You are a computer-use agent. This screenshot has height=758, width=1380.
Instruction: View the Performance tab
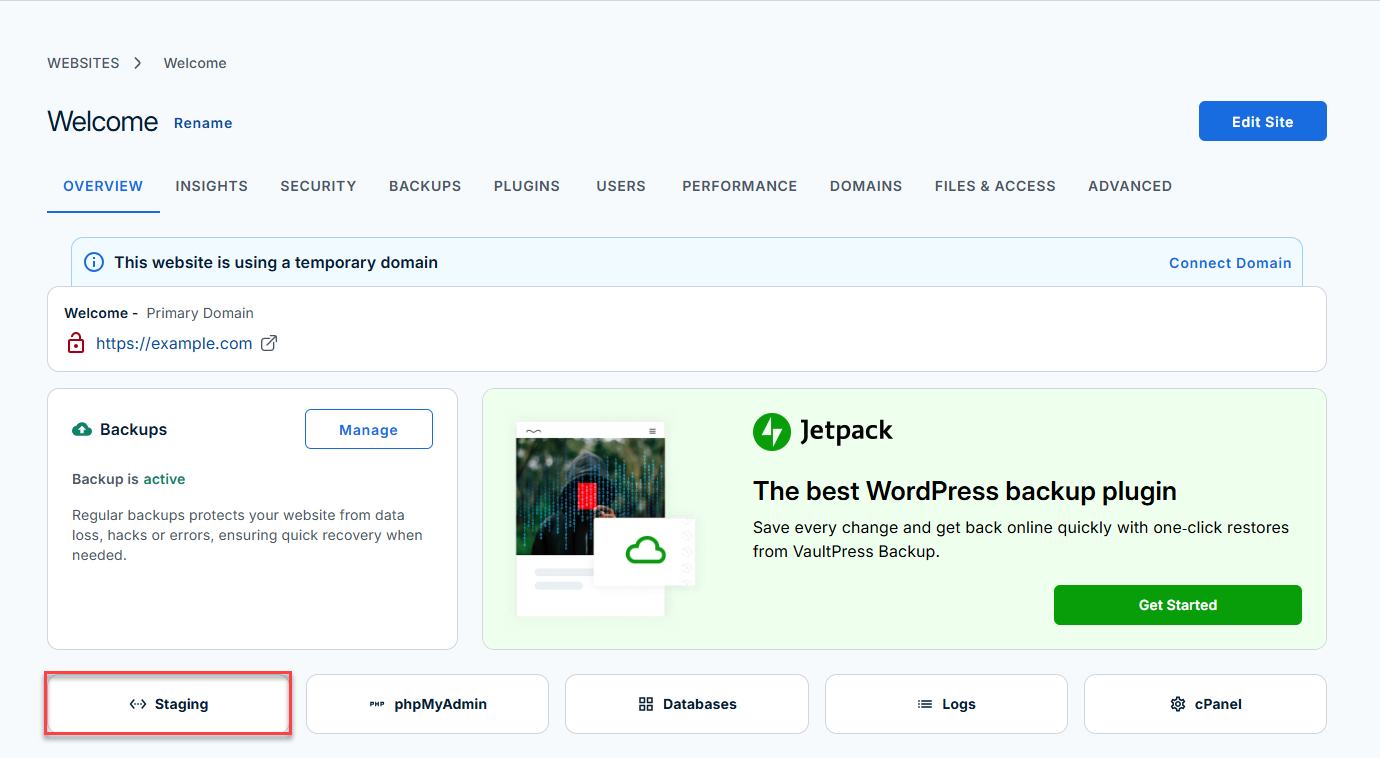pos(740,186)
